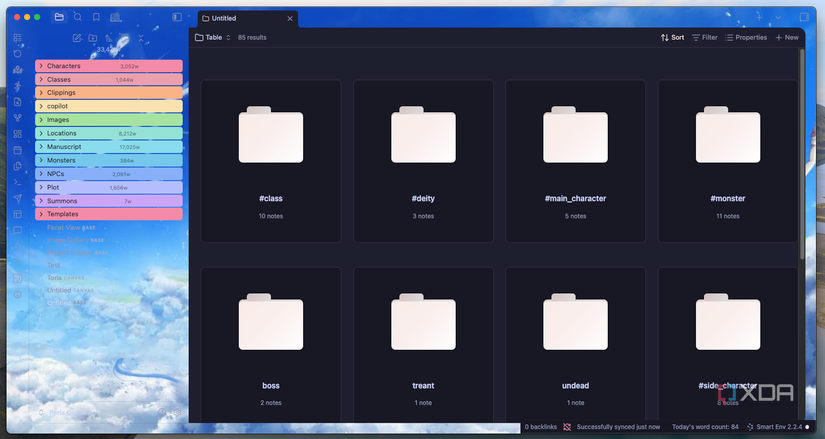
Task: Expand the Manuscript folder
Action: (x=109, y=147)
